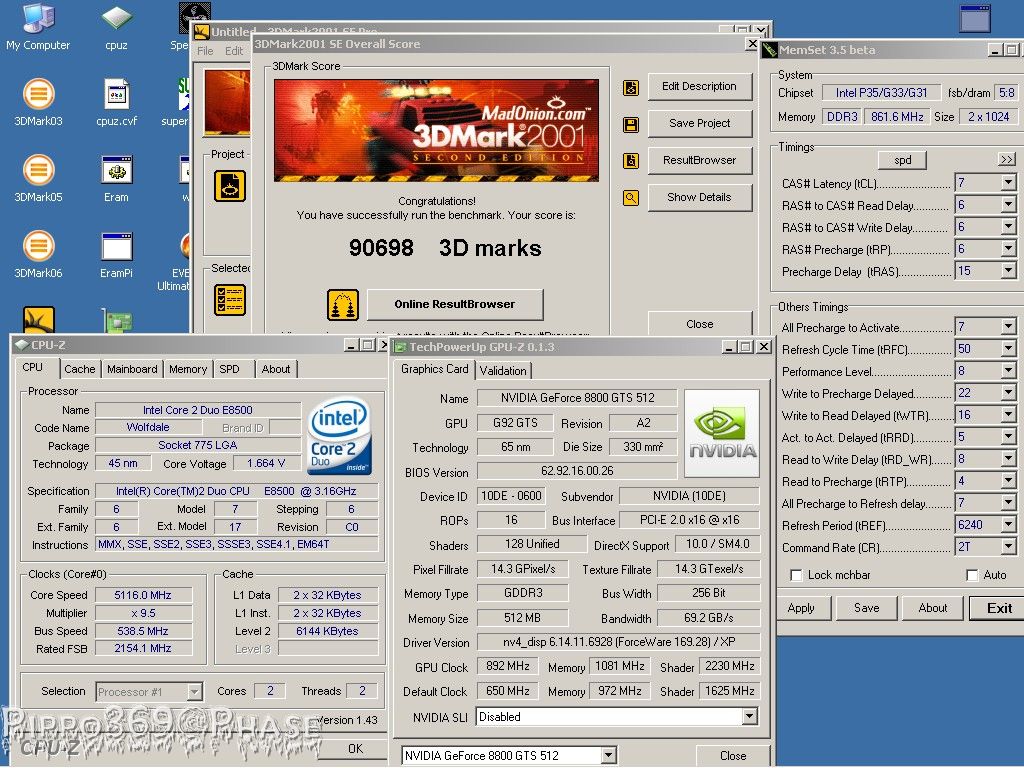Open the cpuz desktop shortcut

coord(116,26)
